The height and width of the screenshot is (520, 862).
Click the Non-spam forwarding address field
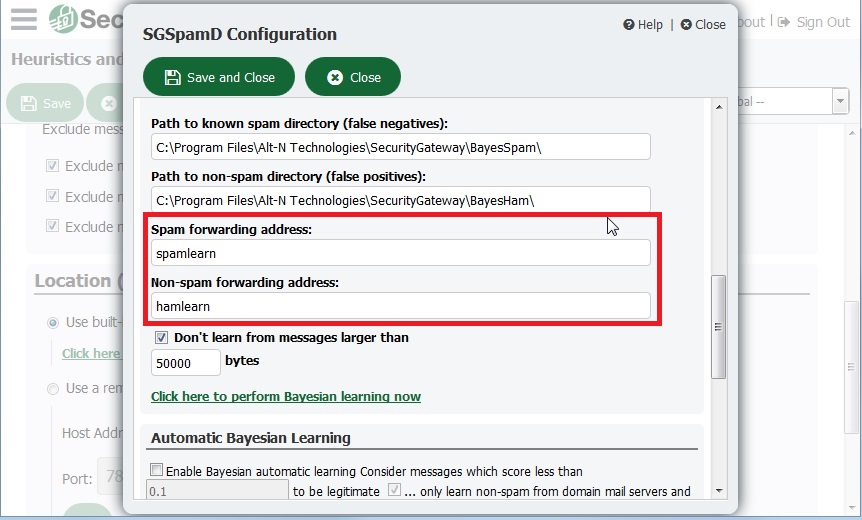coord(401,306)
